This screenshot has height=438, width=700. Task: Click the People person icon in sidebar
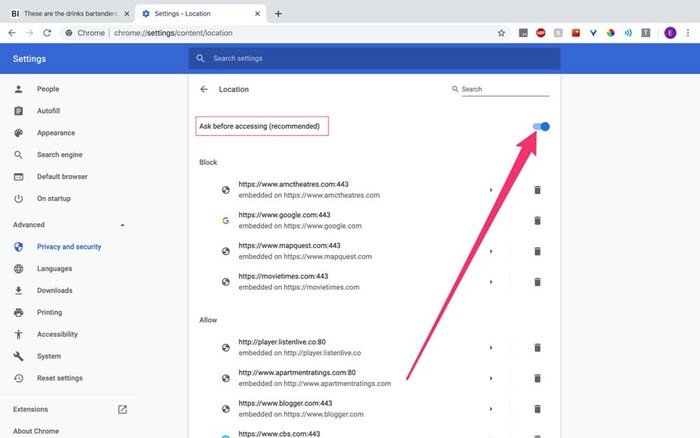[x=18, y=89]
